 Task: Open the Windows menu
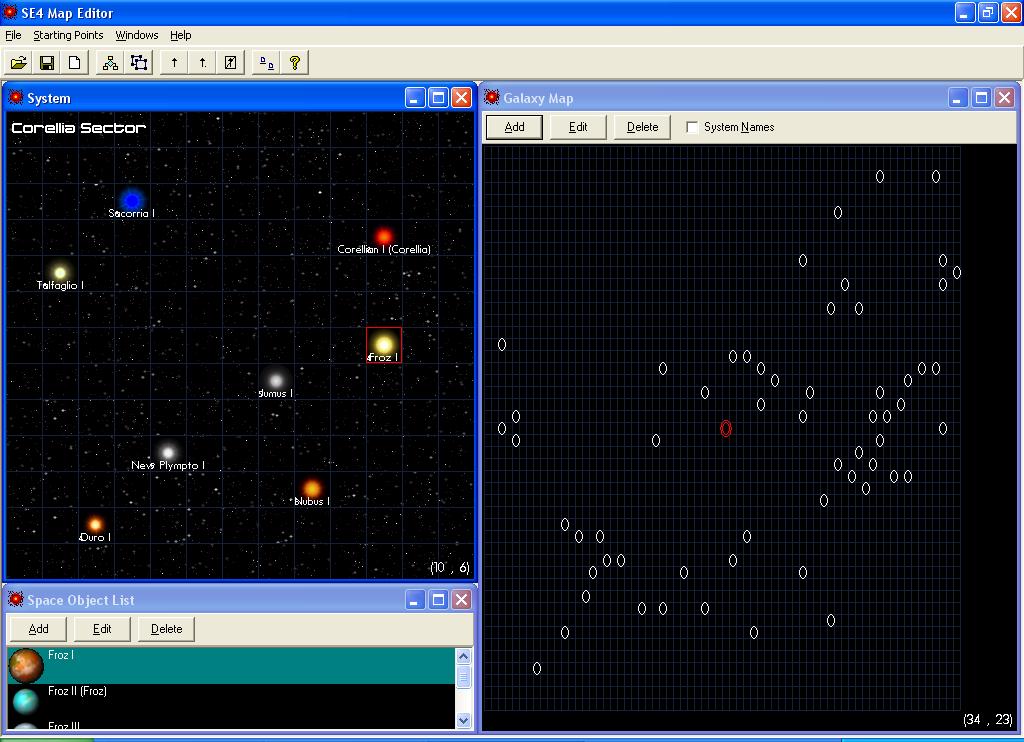tap(137, 35)
